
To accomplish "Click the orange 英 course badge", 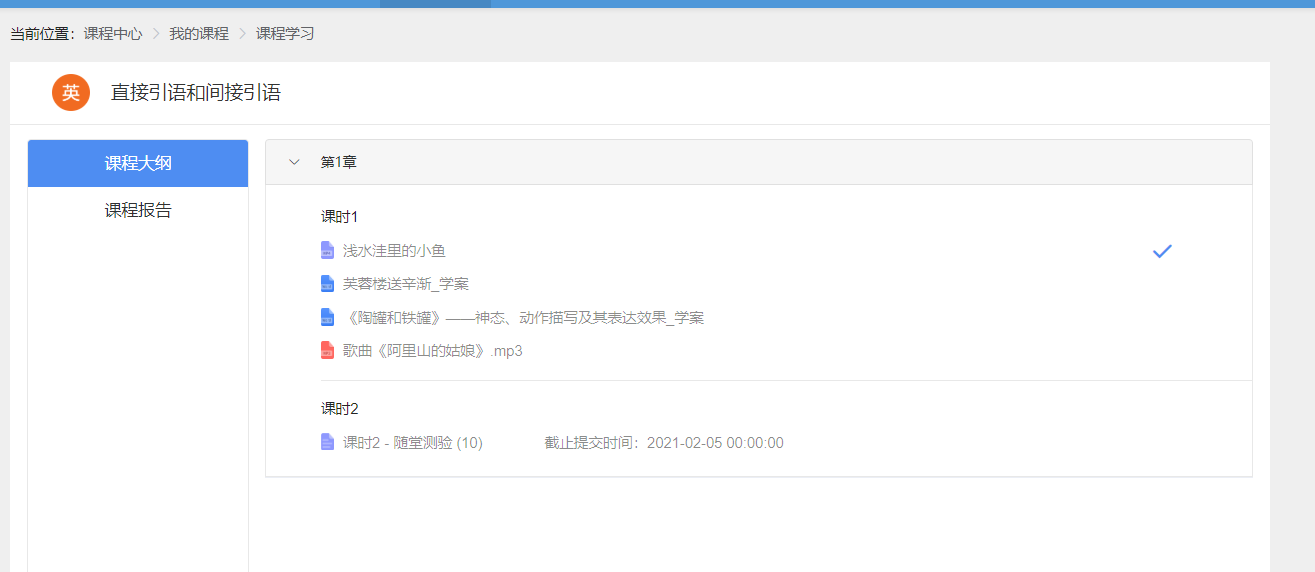I will pos(71,93).
